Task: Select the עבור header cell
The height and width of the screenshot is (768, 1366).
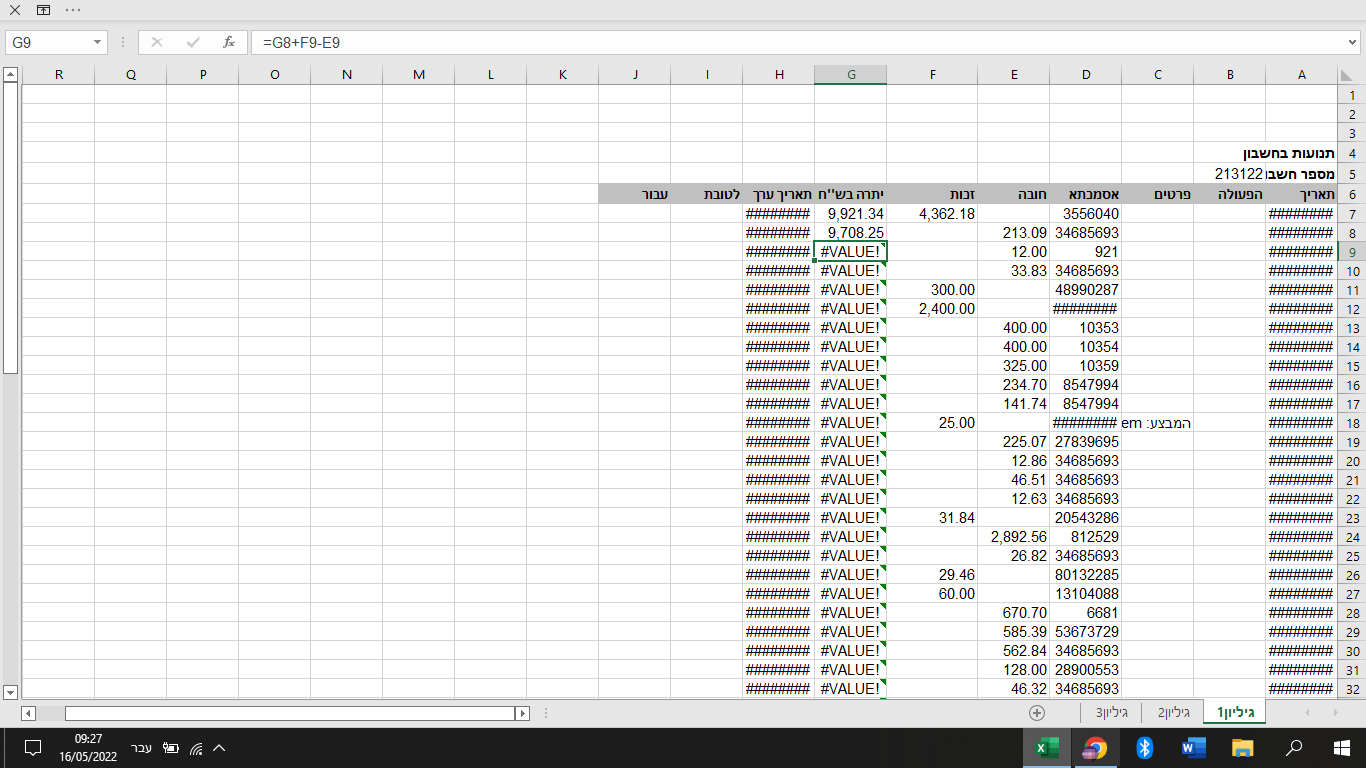Action: pos(635,194)
